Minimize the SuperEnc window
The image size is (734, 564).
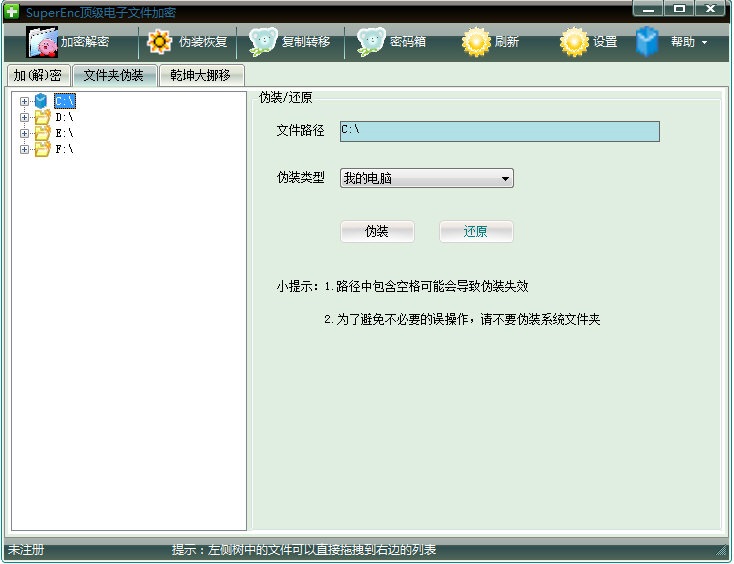pyautogui.click(x=648, y=8)
